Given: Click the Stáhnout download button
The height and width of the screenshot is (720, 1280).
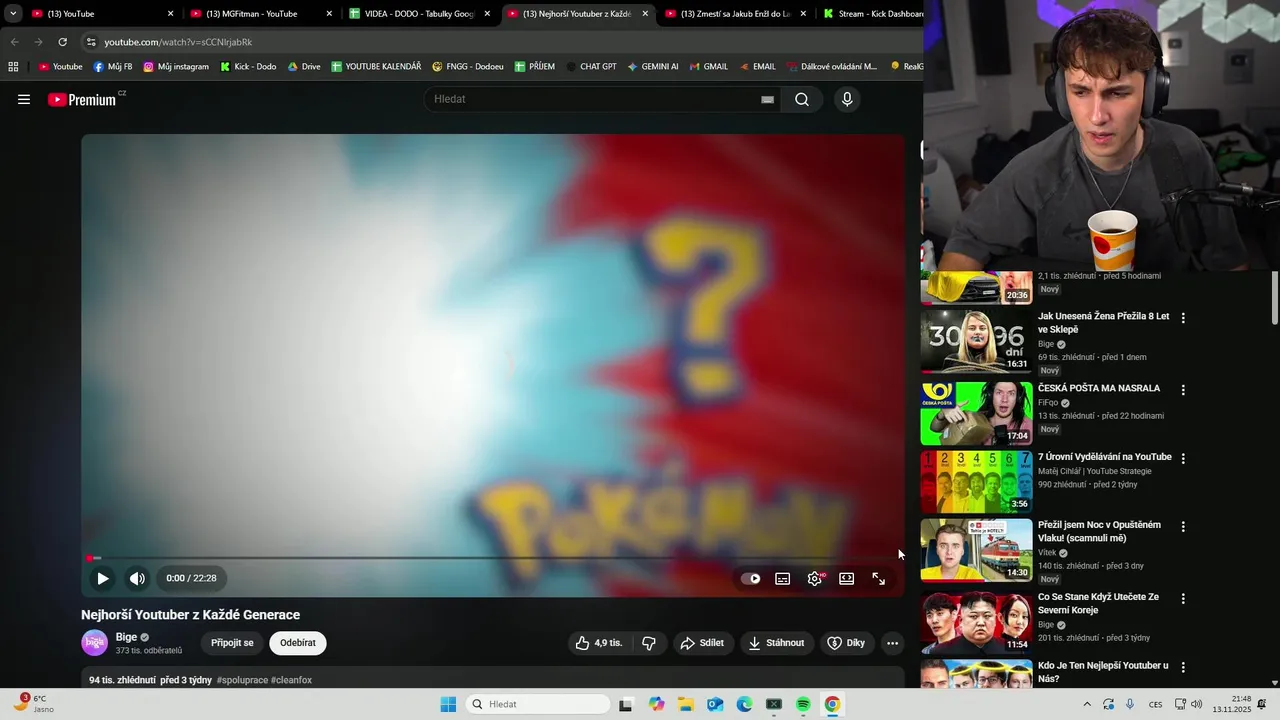Looking at the screenshot, I should [776, 643].
